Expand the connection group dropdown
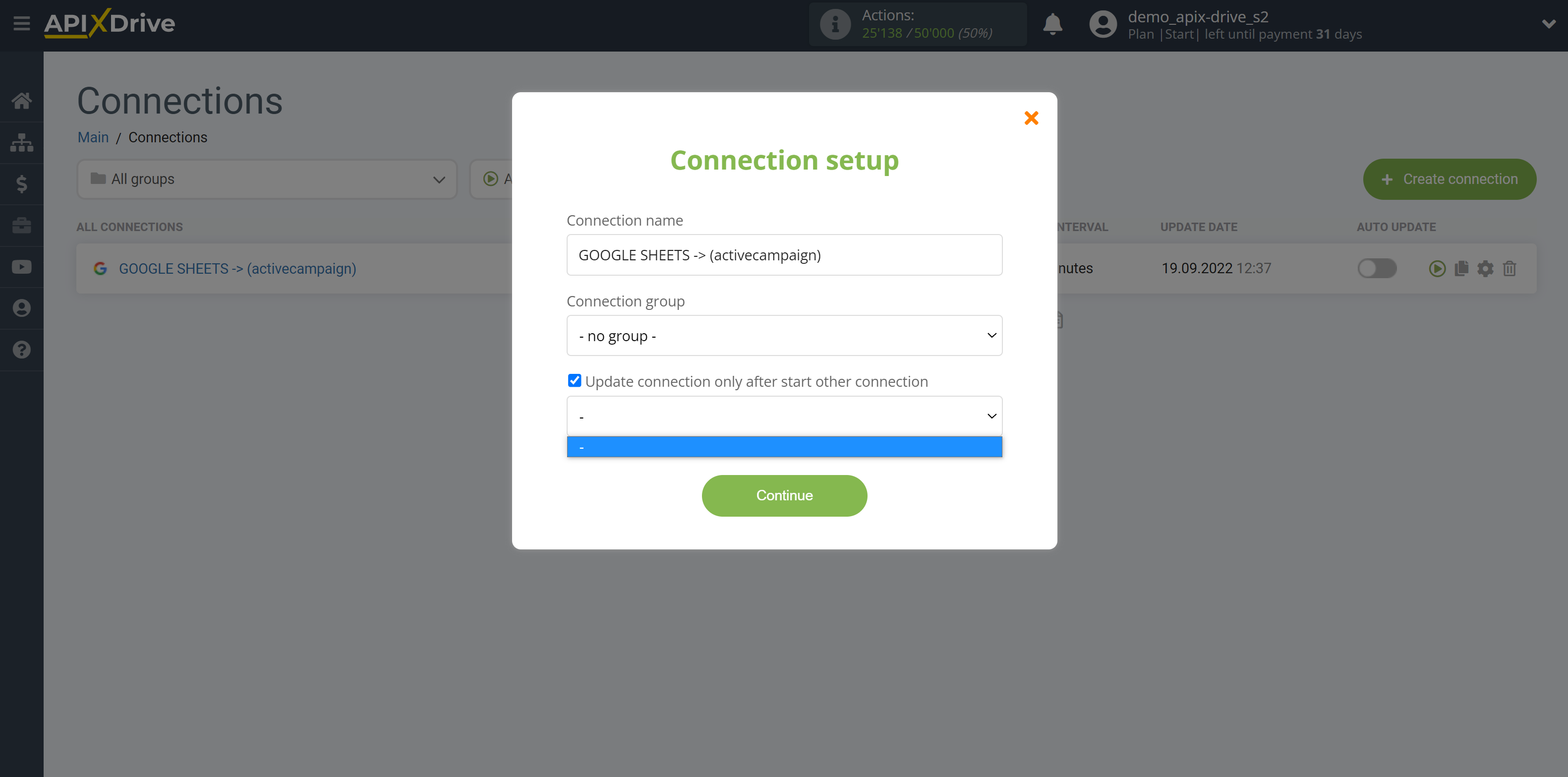 coord(784,335)
